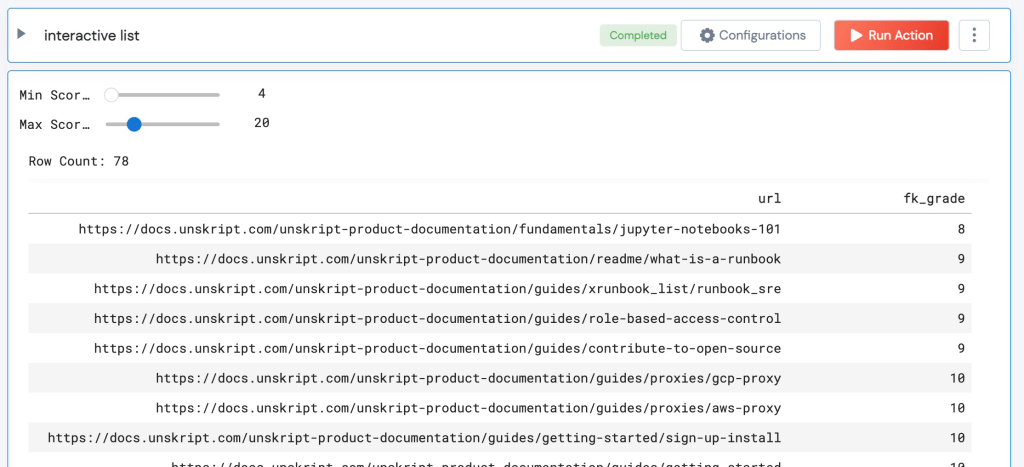This screenshot has width=1024, height=467.
Task: Click the Min Score slider handle
Action: (112, 95)
